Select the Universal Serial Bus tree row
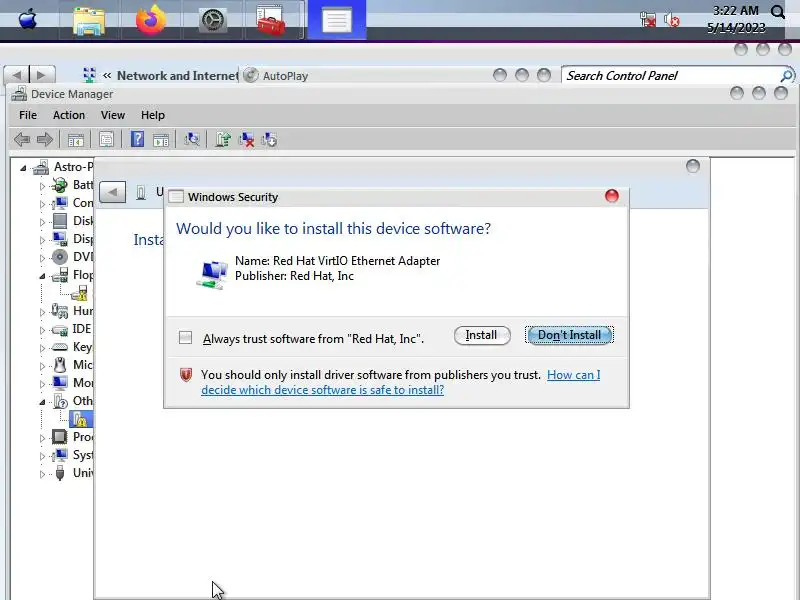 pyautogui.click(x=71, y=473)
